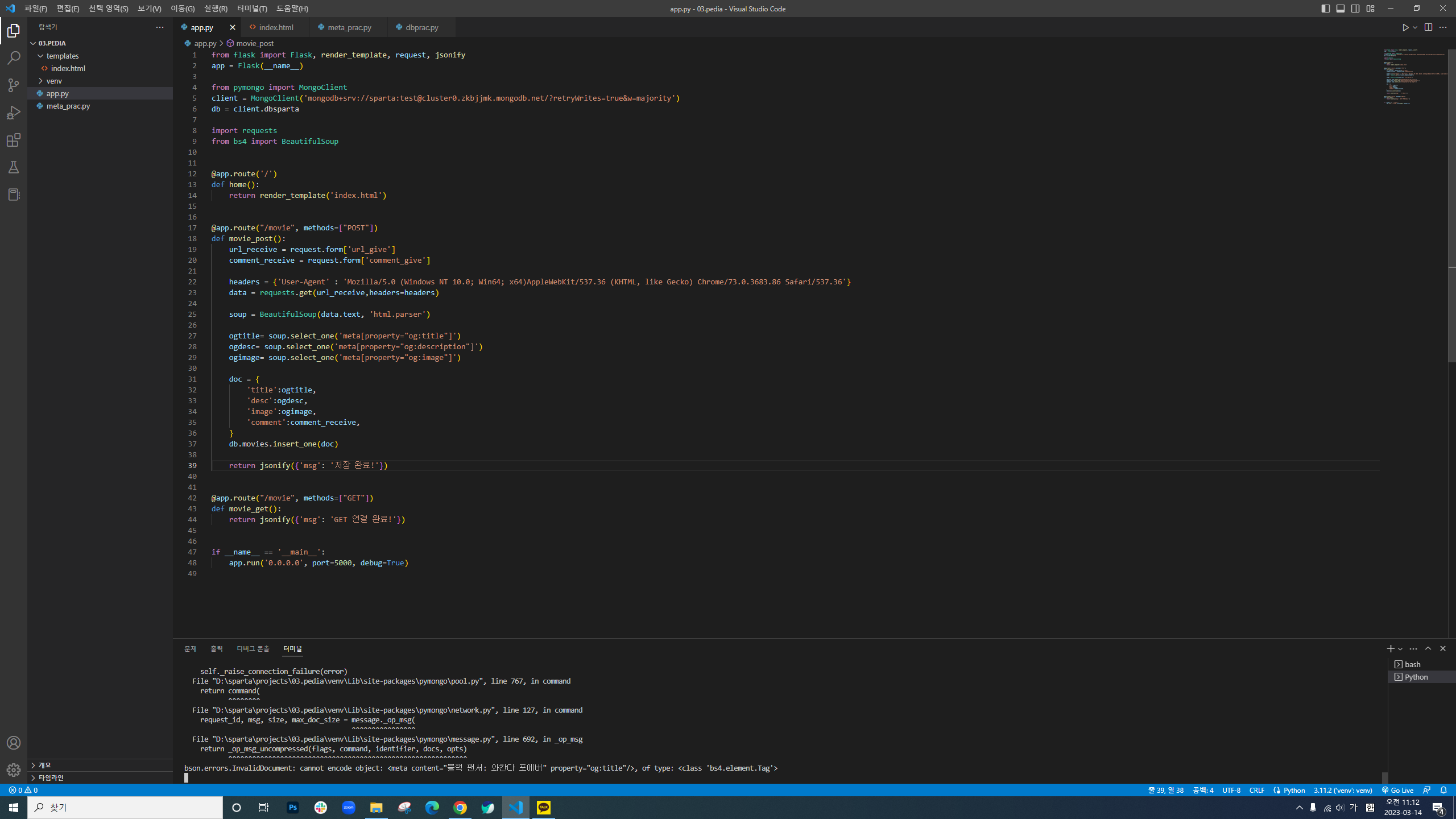This screenshot has width=1456, height=819.
Task: Open Photoshop from the taskbar
Action: (x=293, y=808)
